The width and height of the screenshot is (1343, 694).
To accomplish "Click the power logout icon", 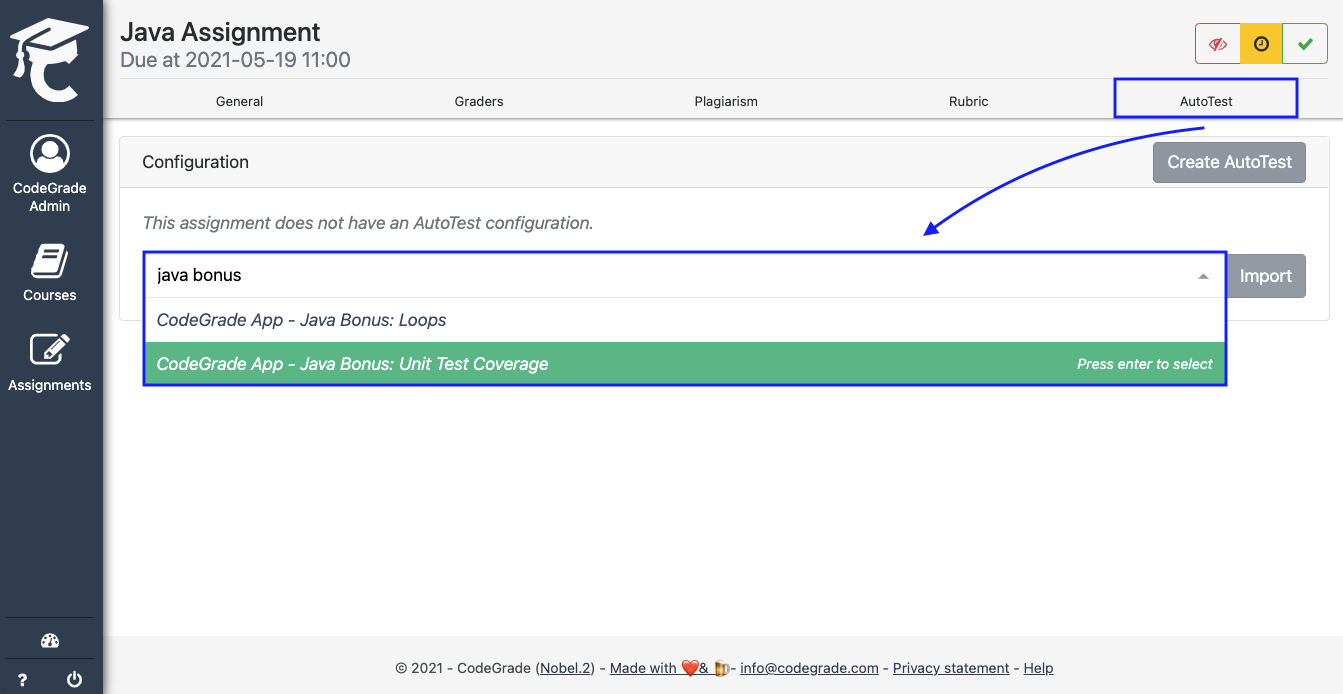I will 75,680.
